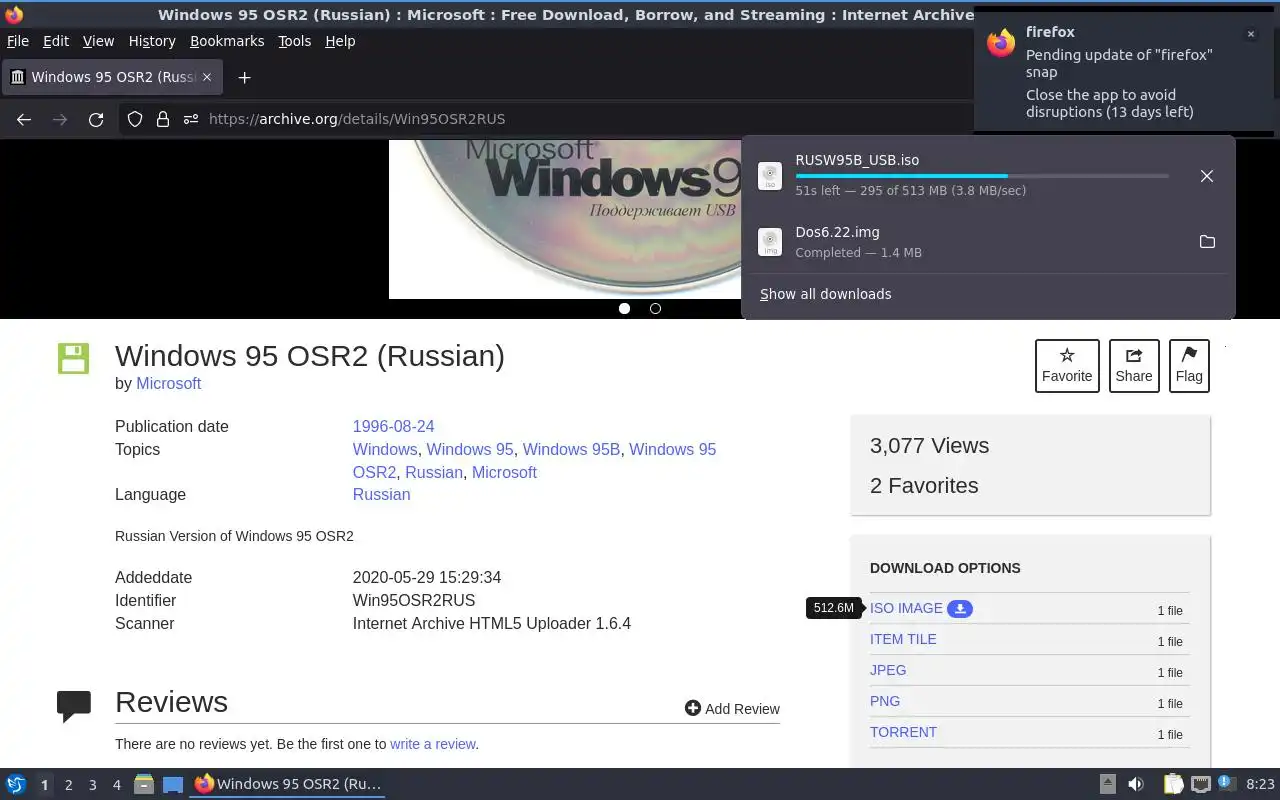Click the Favorite star button
1280x800 pixels.
coord(1067,365)
